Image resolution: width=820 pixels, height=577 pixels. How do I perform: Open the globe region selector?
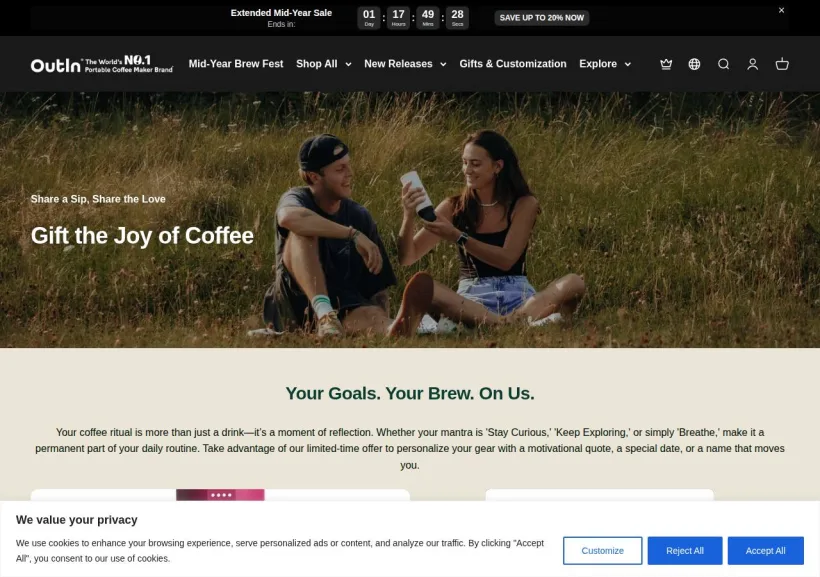(694, 64)
